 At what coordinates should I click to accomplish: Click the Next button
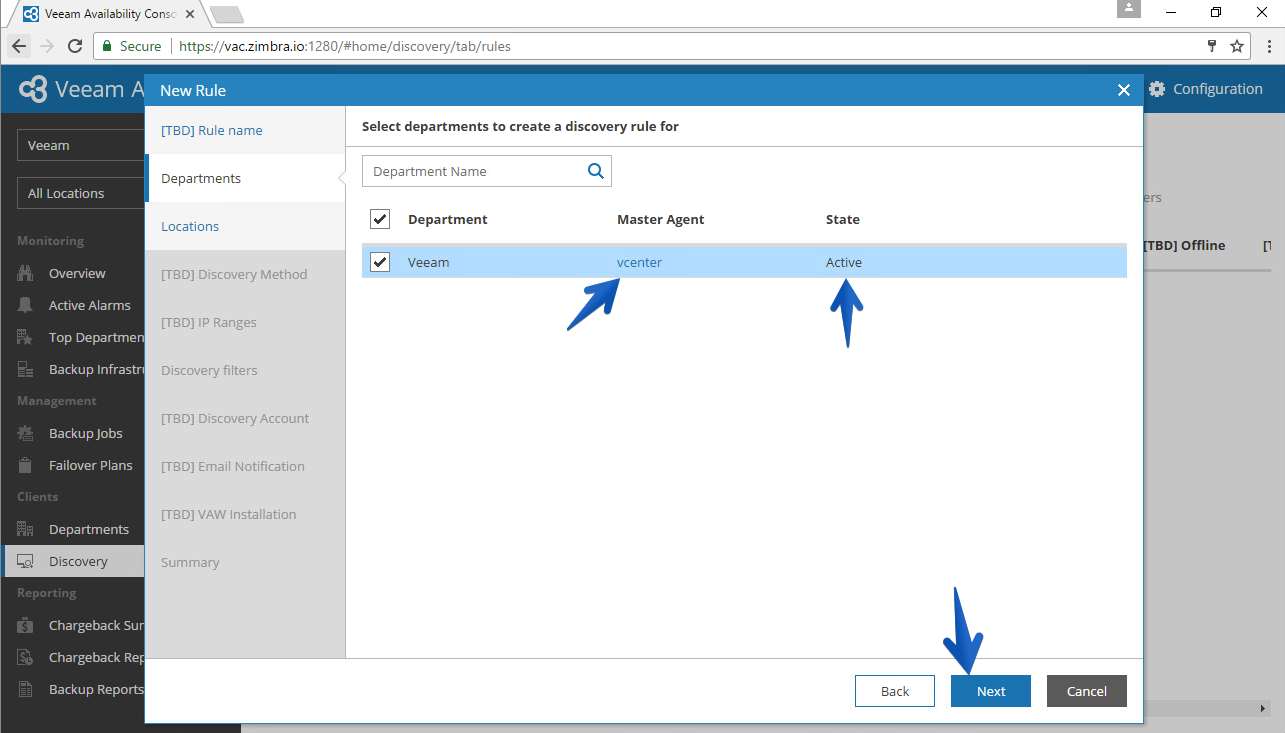pyautogui.click(x=991, y=691)
